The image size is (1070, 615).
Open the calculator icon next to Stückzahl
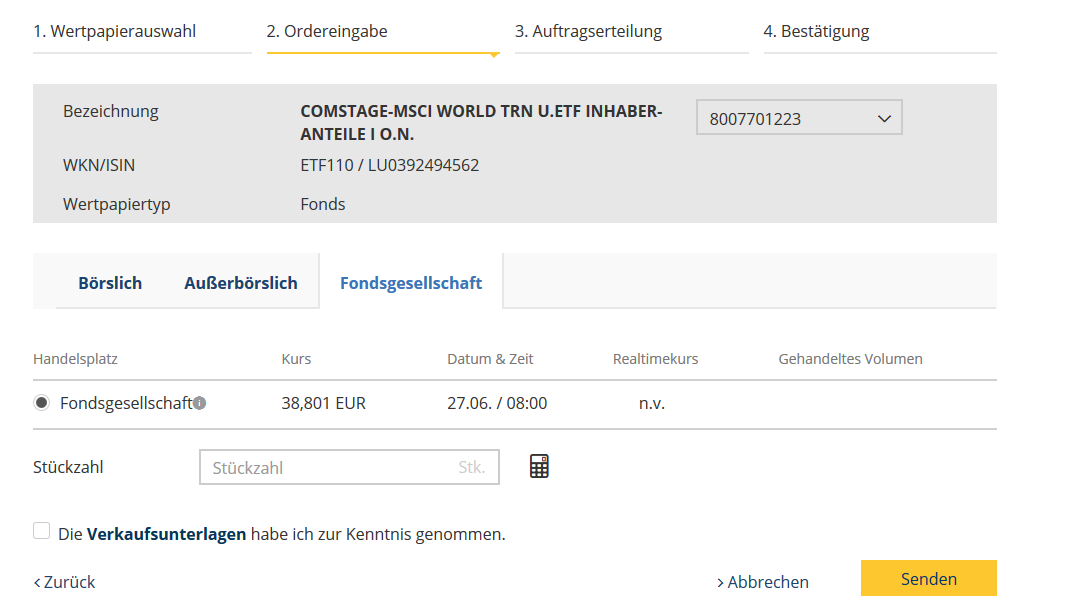point(539,466)
